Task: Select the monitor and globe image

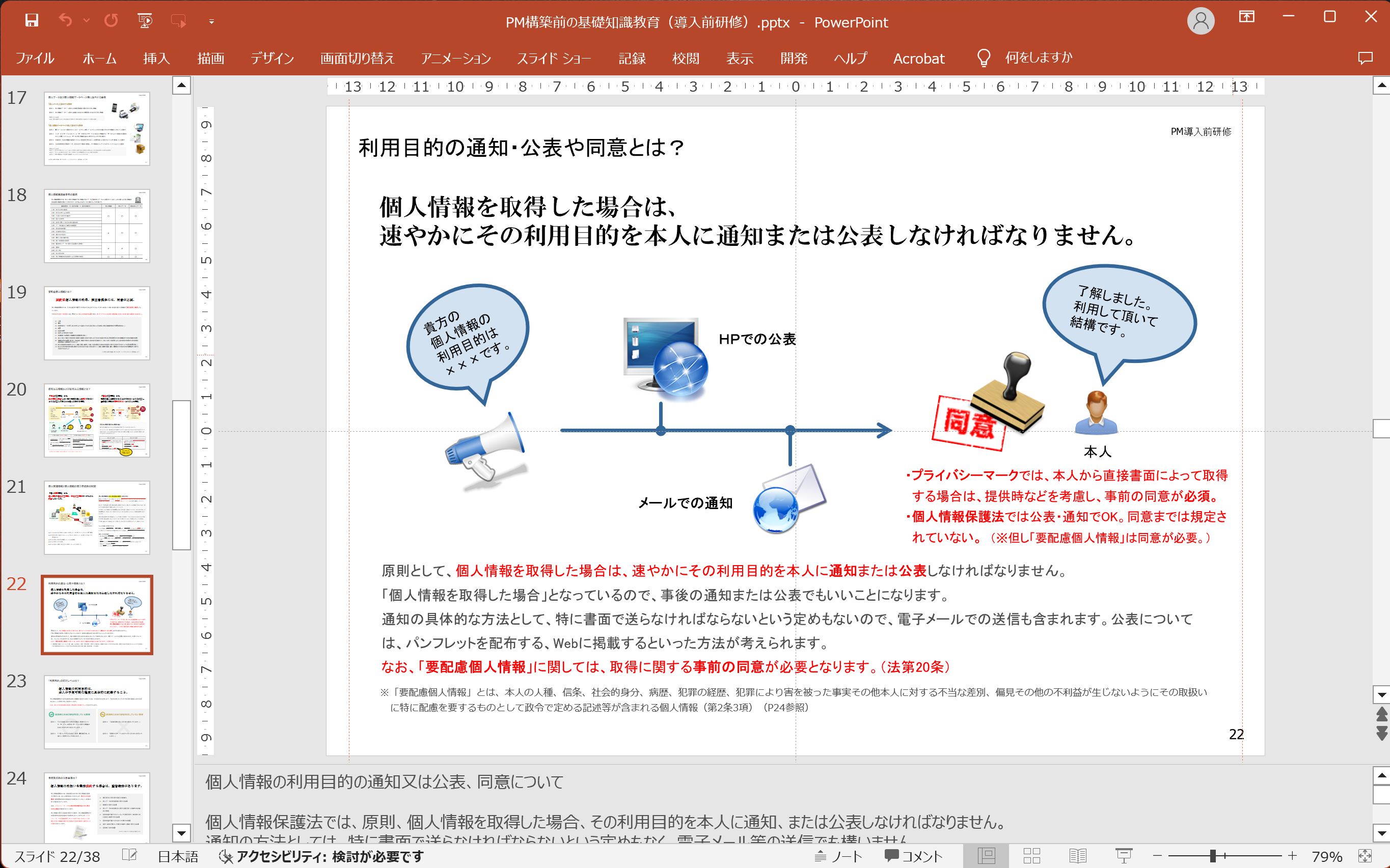Action: [666, 360]
